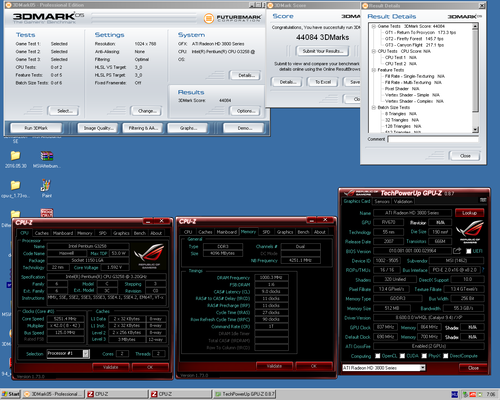Click To Excel in the Score window
Image resolution: width=500 pixels, height=400 pixels.
tap(323, 82)
